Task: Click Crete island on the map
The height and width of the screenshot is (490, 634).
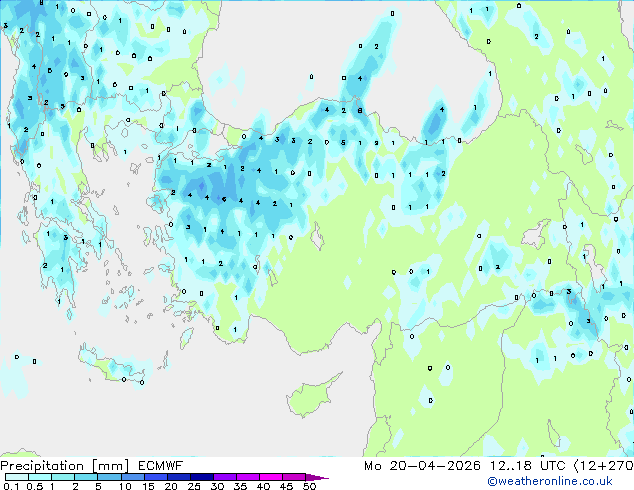Action: point(111,366)
